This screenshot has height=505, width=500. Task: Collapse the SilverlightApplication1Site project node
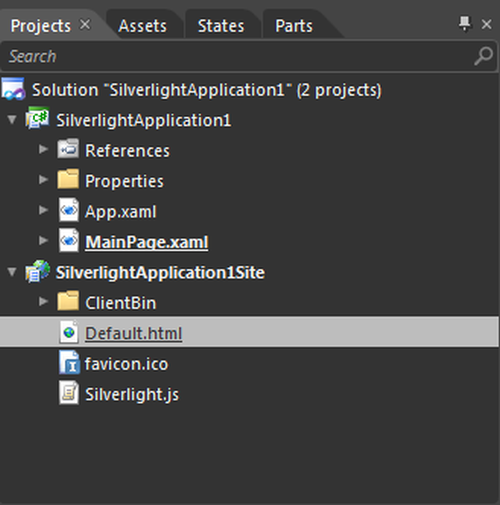point(12,272)
